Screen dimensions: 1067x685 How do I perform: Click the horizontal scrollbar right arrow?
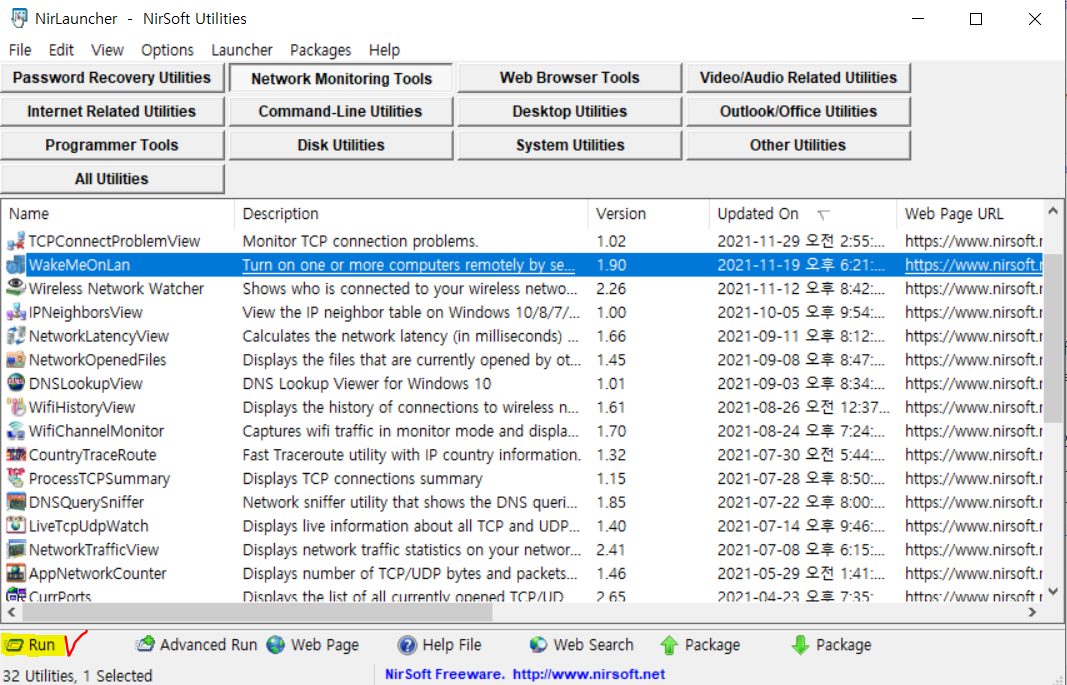pyautogui.click(x=1033, y=612)
